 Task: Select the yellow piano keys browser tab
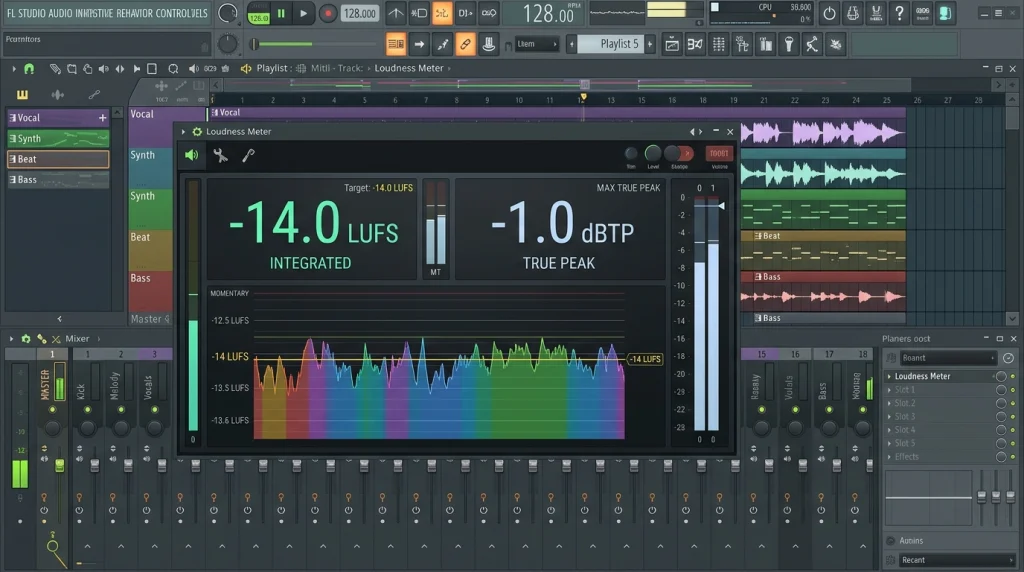(22, 95)
